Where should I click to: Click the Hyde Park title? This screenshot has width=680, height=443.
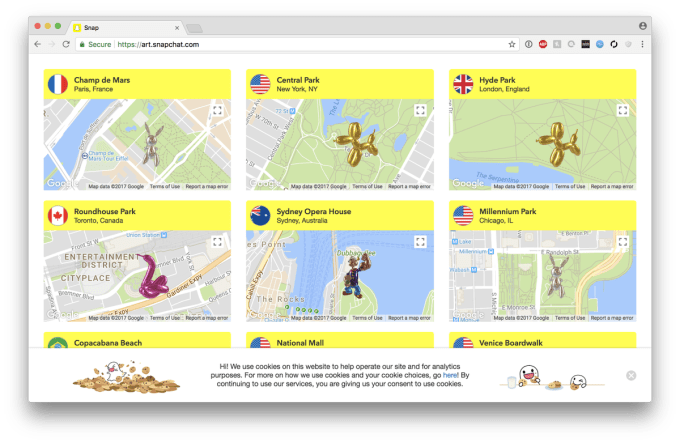[497, 80]
